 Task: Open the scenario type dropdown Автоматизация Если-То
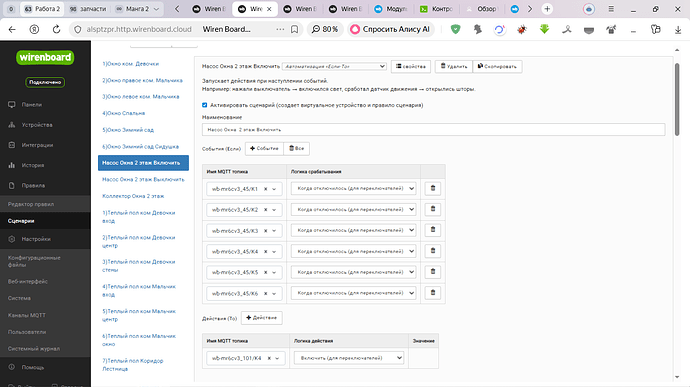334,66
